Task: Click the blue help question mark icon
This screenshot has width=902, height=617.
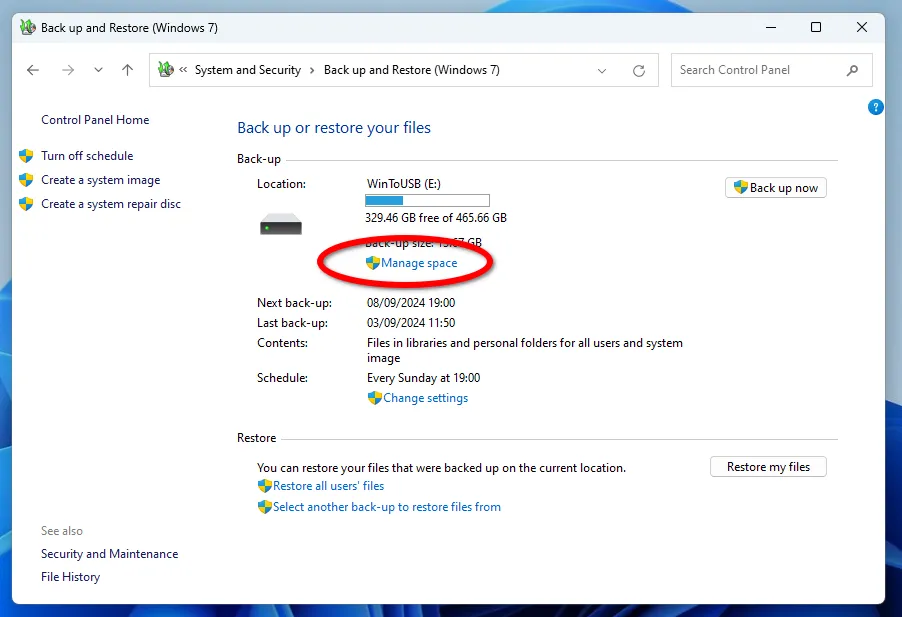Action: click(876, 107)
